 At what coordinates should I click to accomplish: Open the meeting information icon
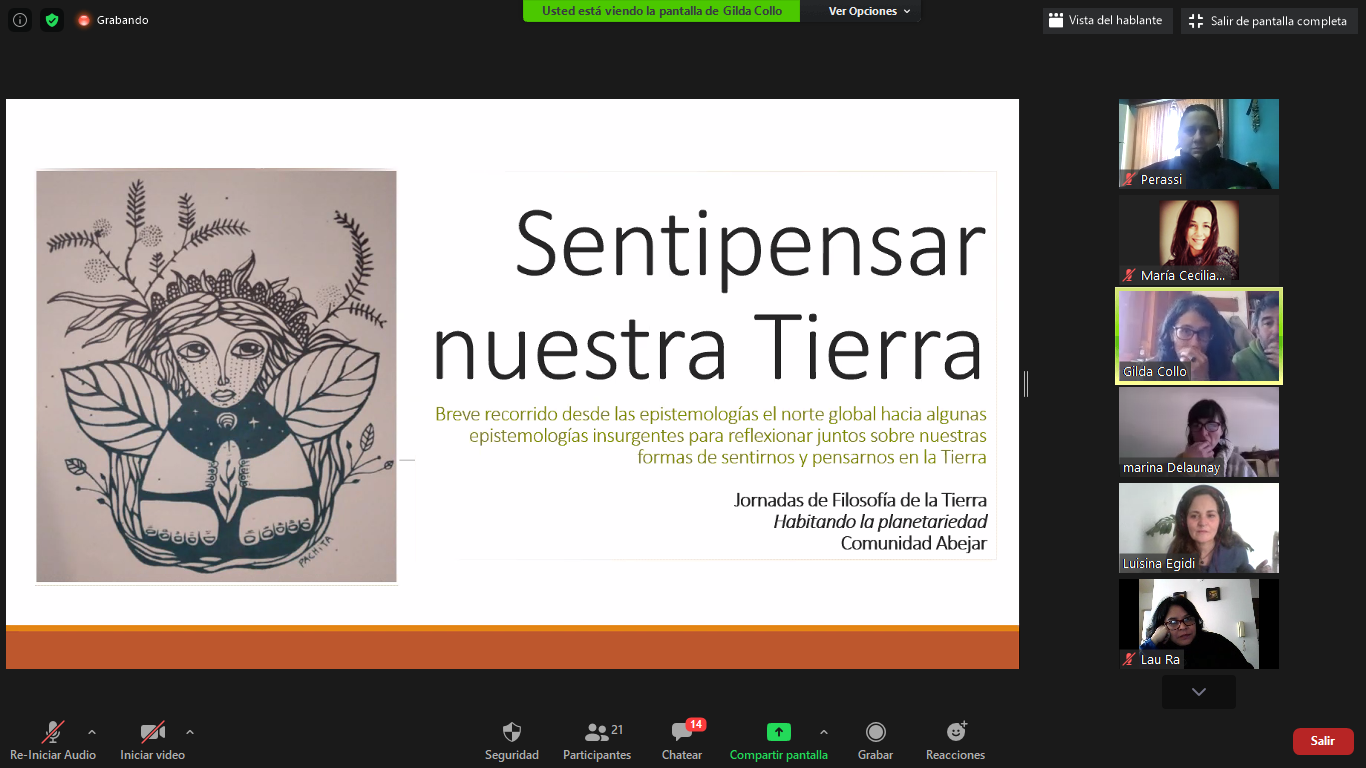(x=20, y=20)
